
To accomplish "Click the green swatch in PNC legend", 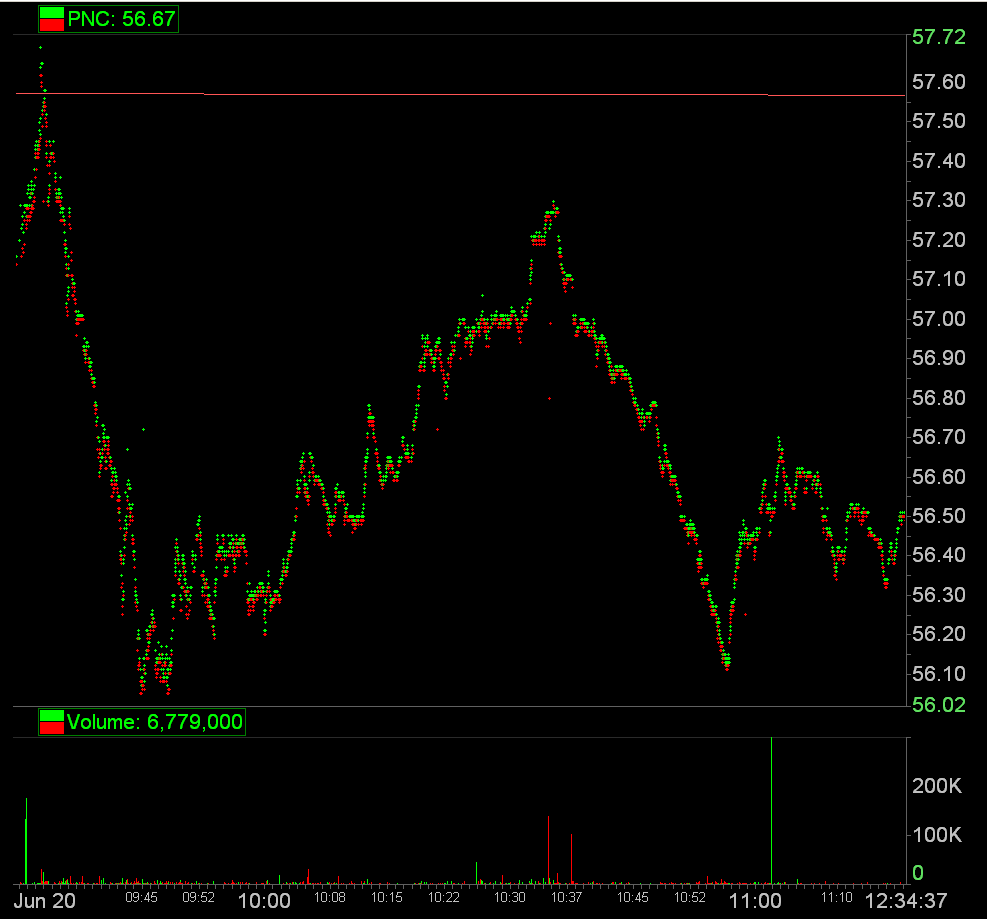I will point(52,13).
